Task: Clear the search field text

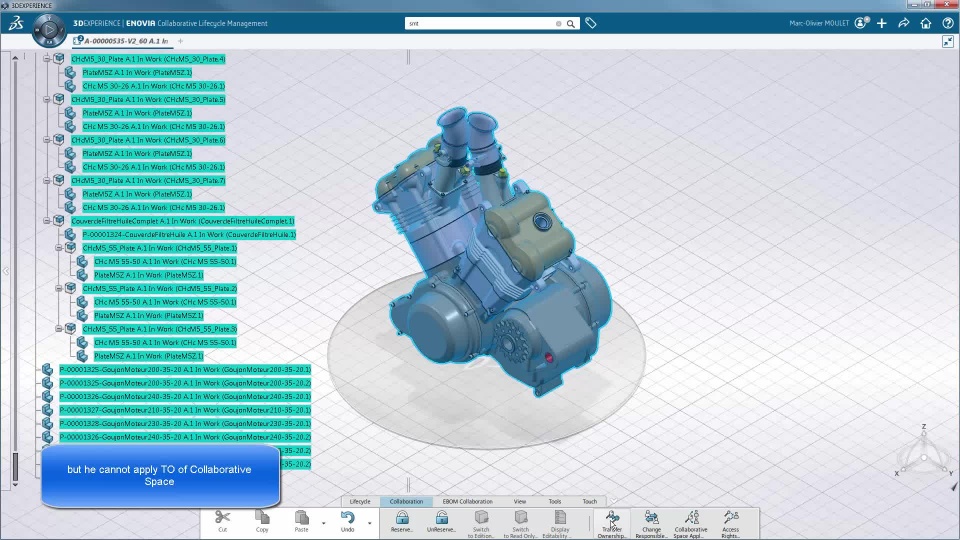Action: 558,23
